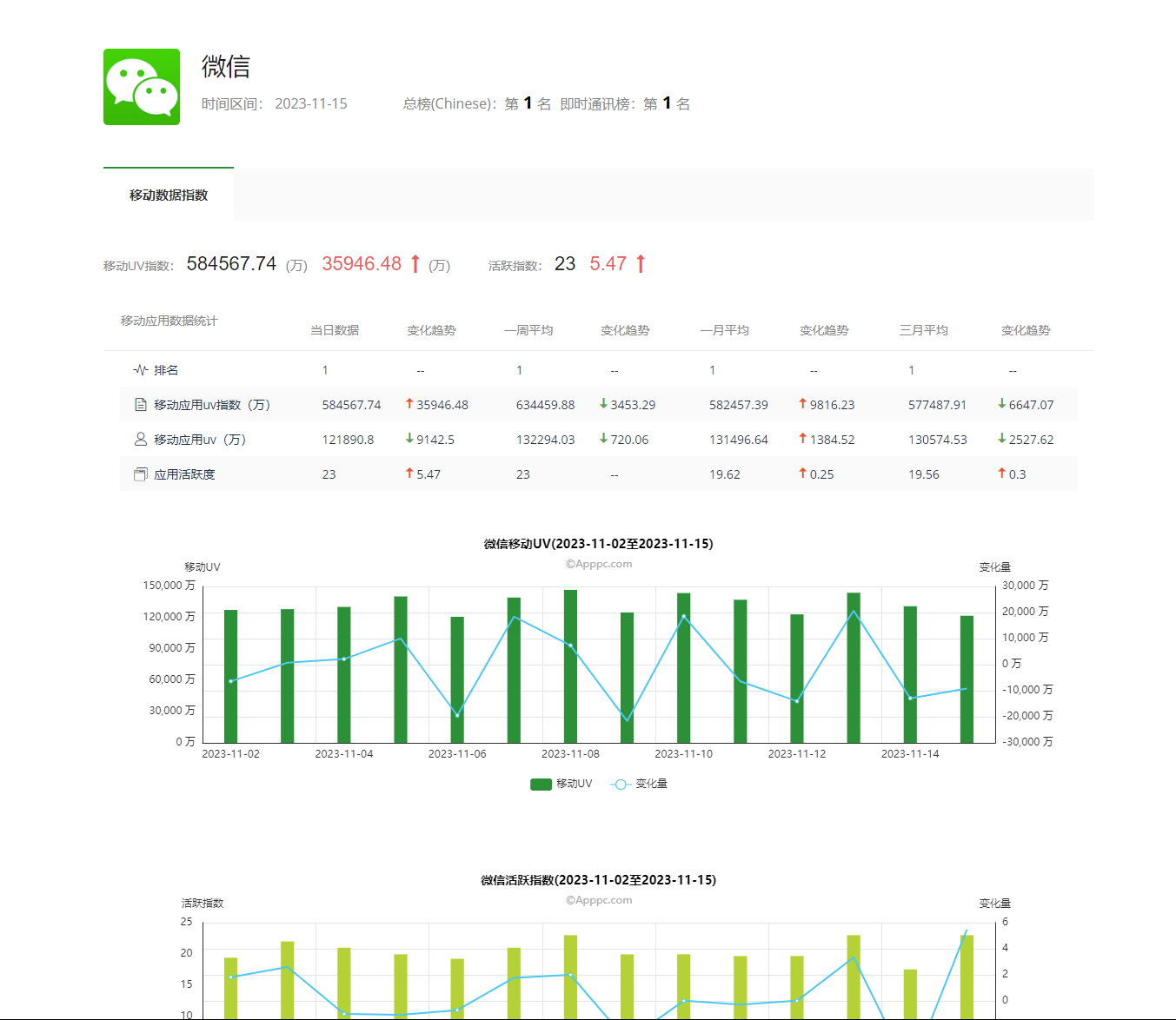The height and width of the screenshot is (1020, 1176).
Task: Click the 当日数据 column header
Action: tap(335, 330)
